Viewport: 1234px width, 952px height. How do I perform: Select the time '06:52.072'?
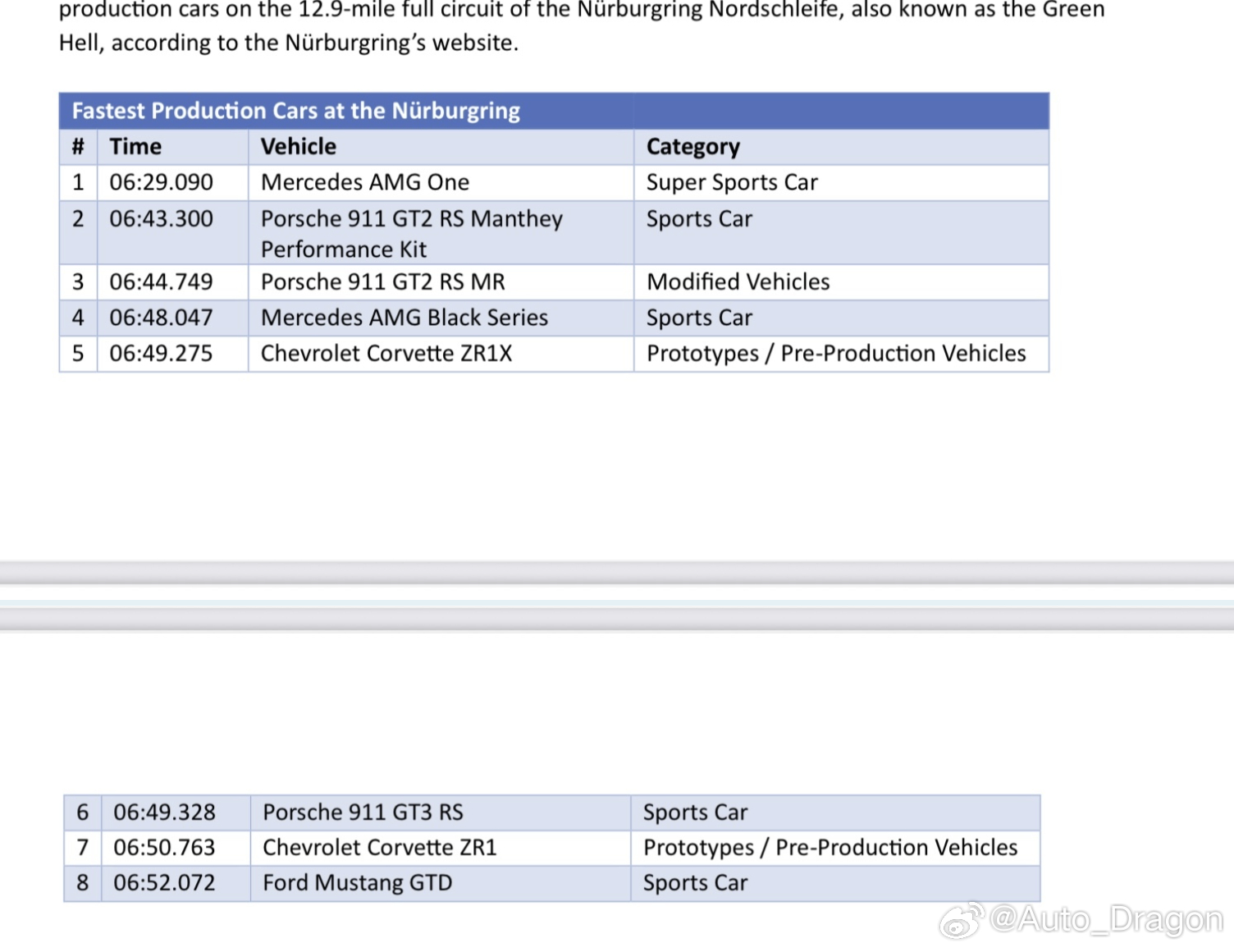[x=164, y=883]
